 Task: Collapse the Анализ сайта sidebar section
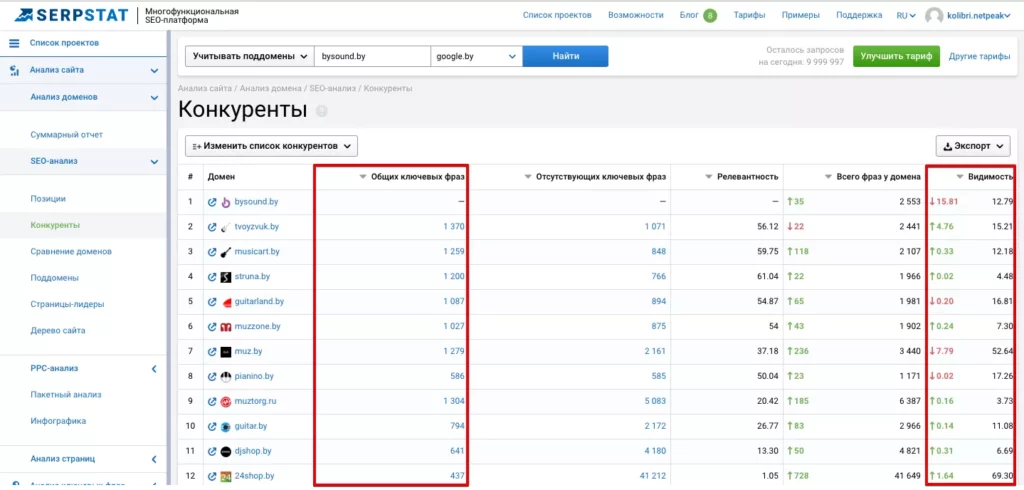coord(154,71)
